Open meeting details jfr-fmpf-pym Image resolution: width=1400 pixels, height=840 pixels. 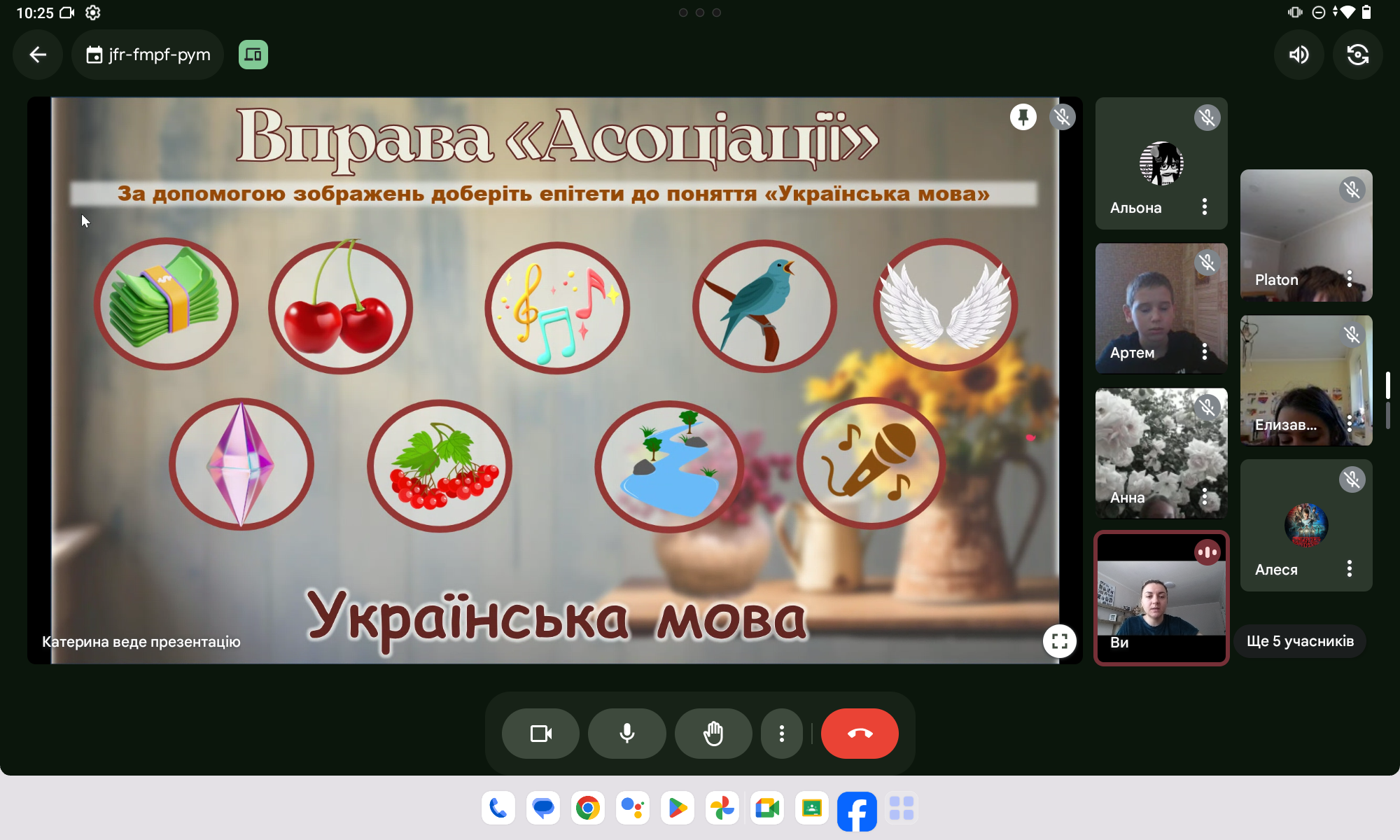coord(148,55)
